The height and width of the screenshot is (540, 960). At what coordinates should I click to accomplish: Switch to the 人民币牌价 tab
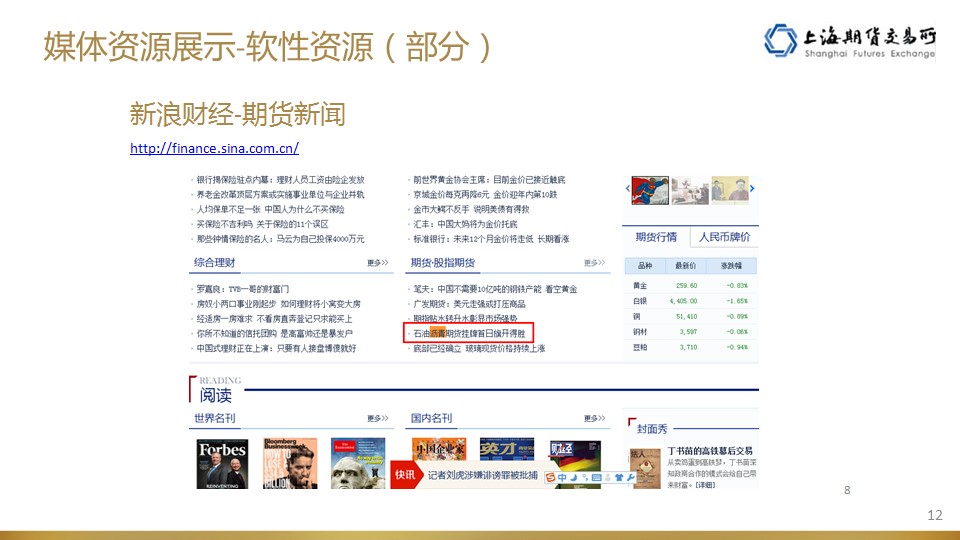tap(724, 237)
